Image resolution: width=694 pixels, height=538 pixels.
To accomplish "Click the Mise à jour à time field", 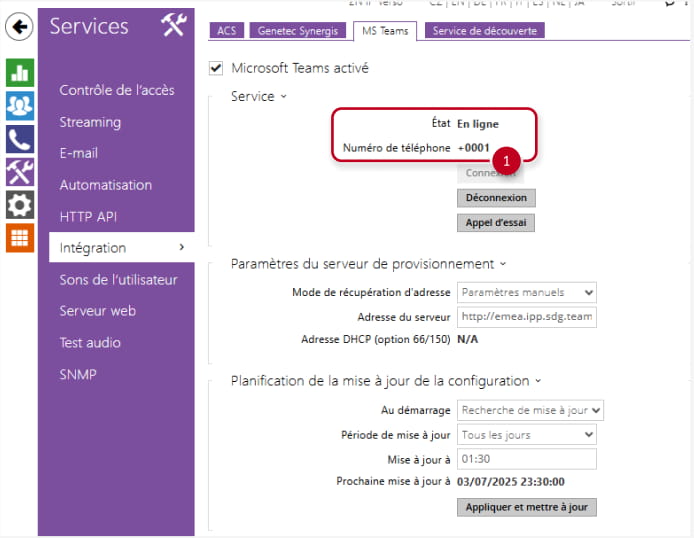I will (x=527, y=459).
